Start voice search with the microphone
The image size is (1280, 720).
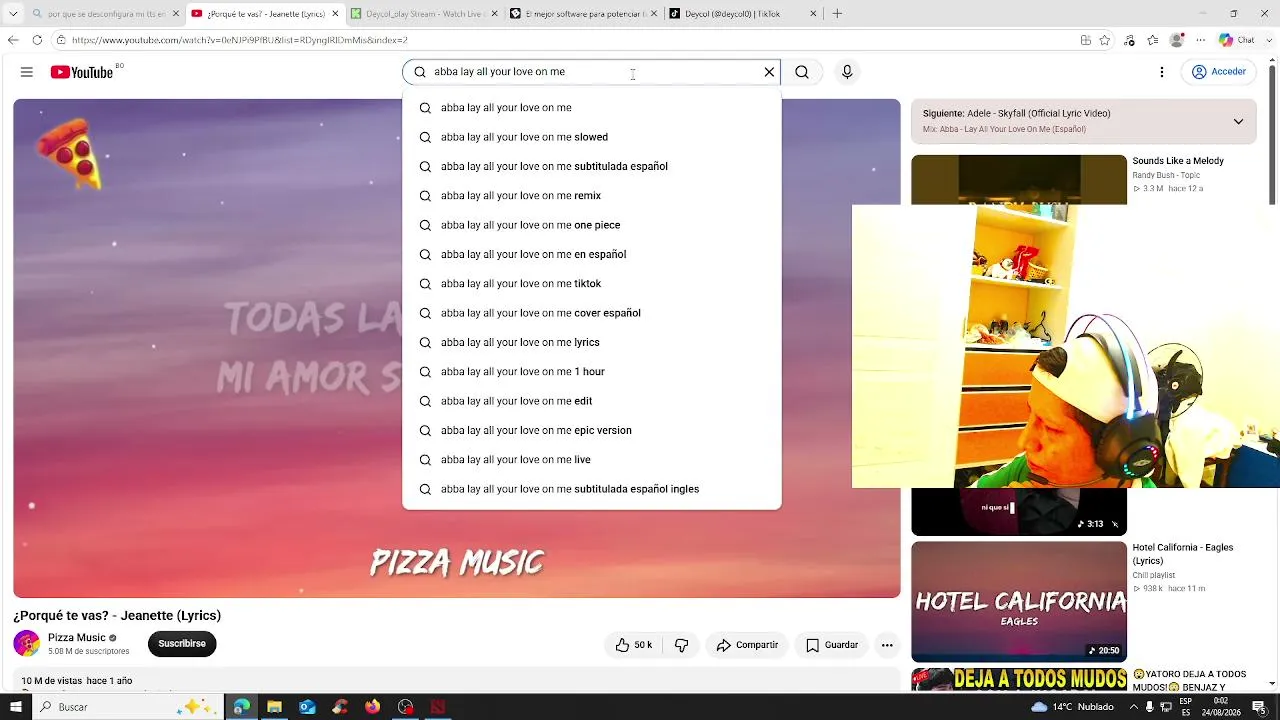click(x=847, y=72)
